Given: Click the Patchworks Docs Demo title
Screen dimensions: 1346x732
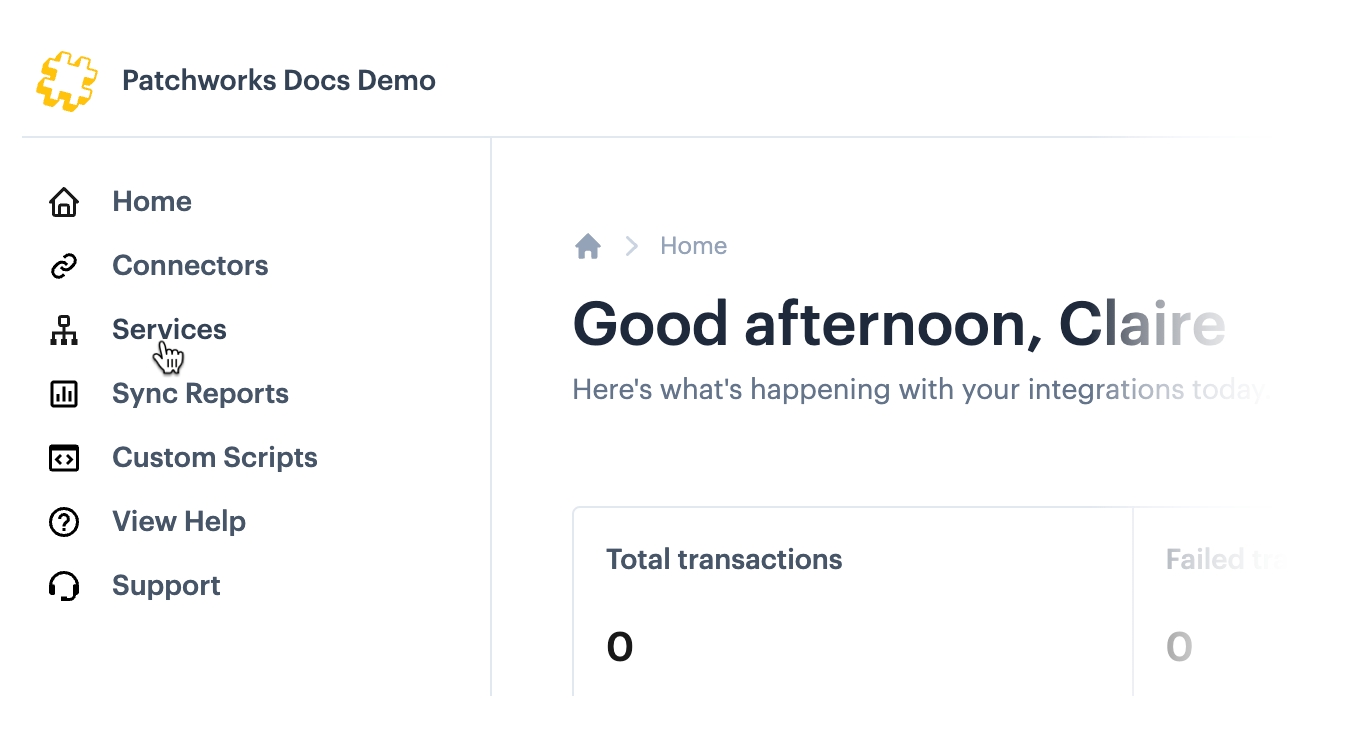Looking at the screenshot, I should pyautogui.click(x=279, y=81).
